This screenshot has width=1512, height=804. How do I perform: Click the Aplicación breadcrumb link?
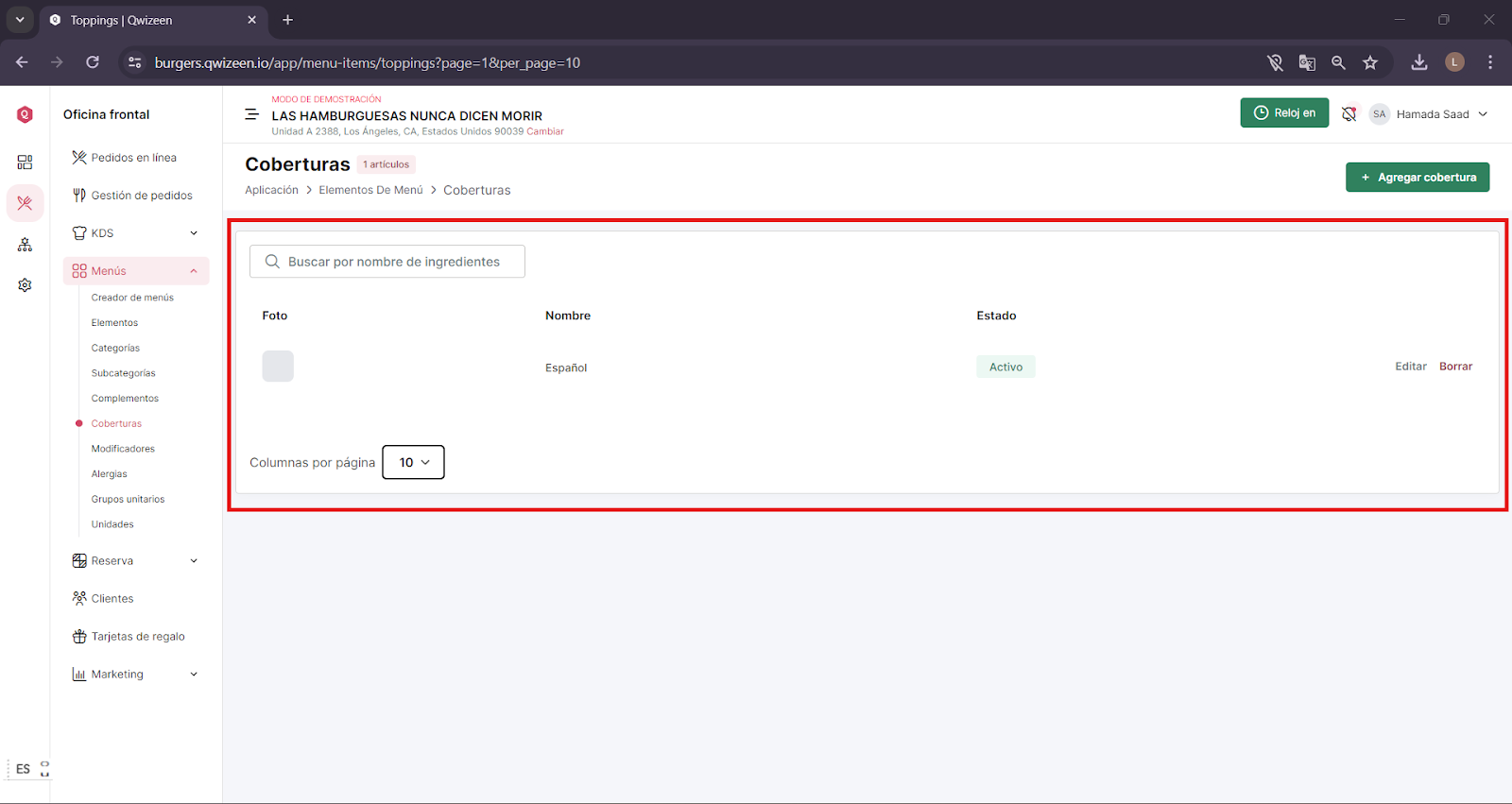click(x=271, y=190)
